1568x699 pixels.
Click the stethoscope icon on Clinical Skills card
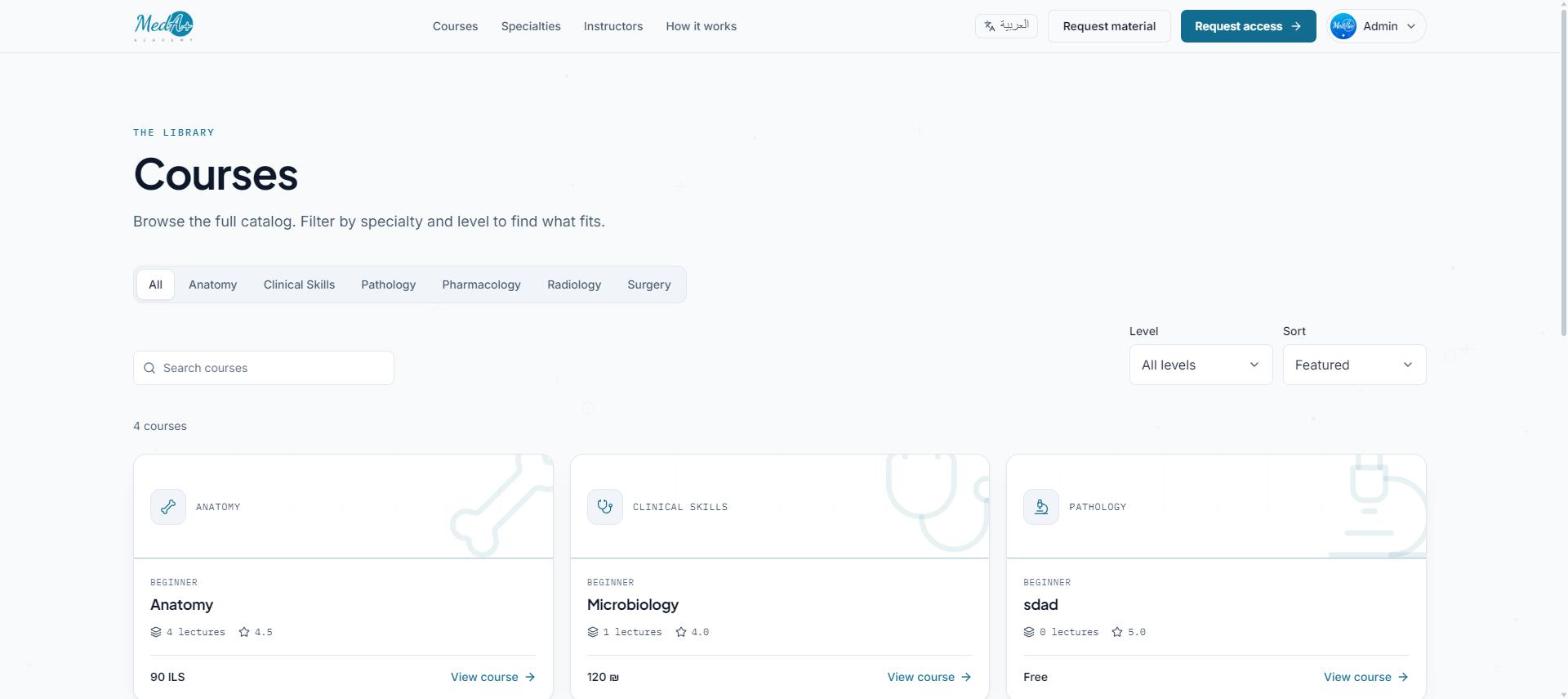pyautogui.click(x=605, y=507)
